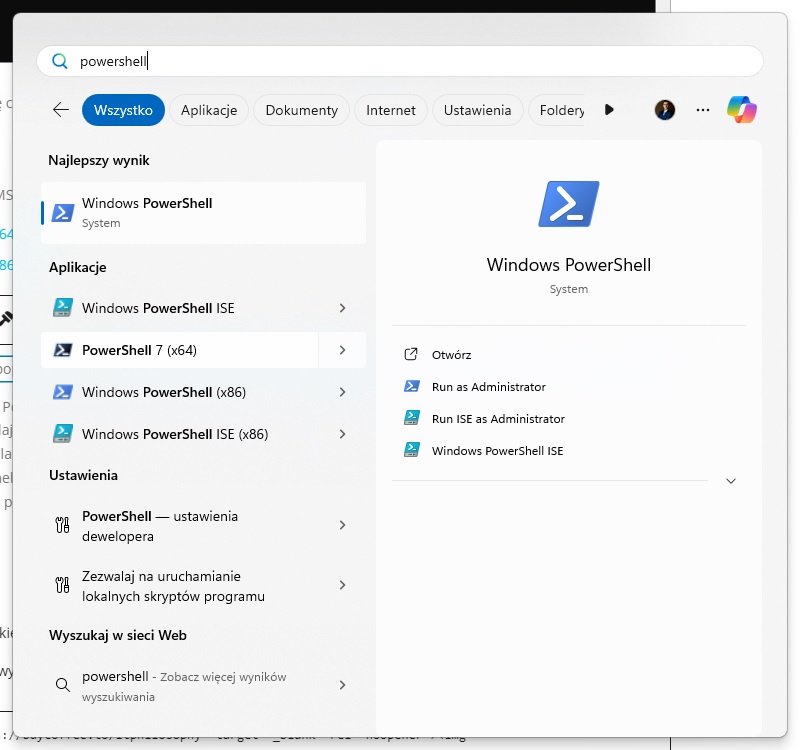This screenshot has height=750, width=800.
Task: Expand Zezwalaj na uruchamianie details chevron
Action: 342,586
